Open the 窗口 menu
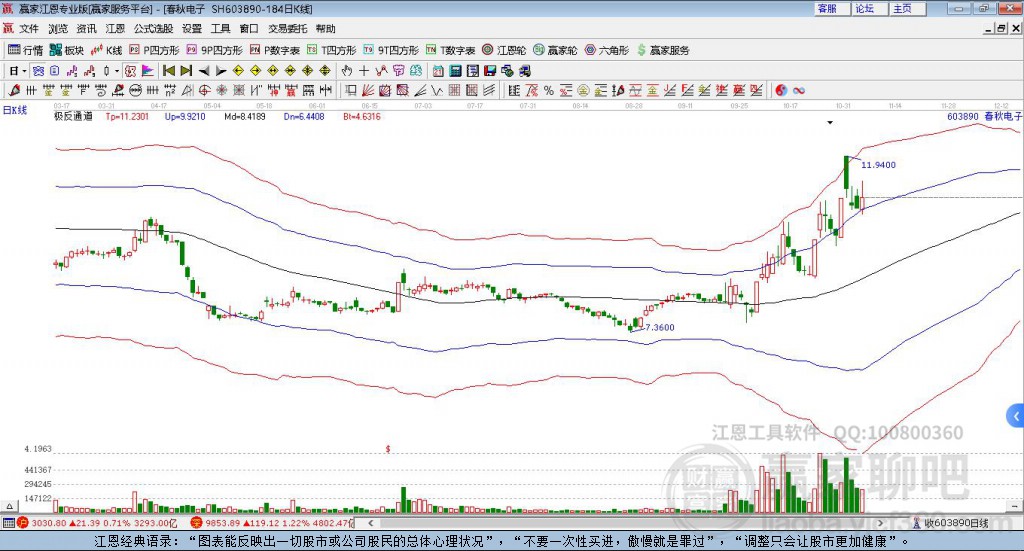Image resolution: width=1024 pixels, height=551 pixels. pyautogui.click(x=249, y=29)
